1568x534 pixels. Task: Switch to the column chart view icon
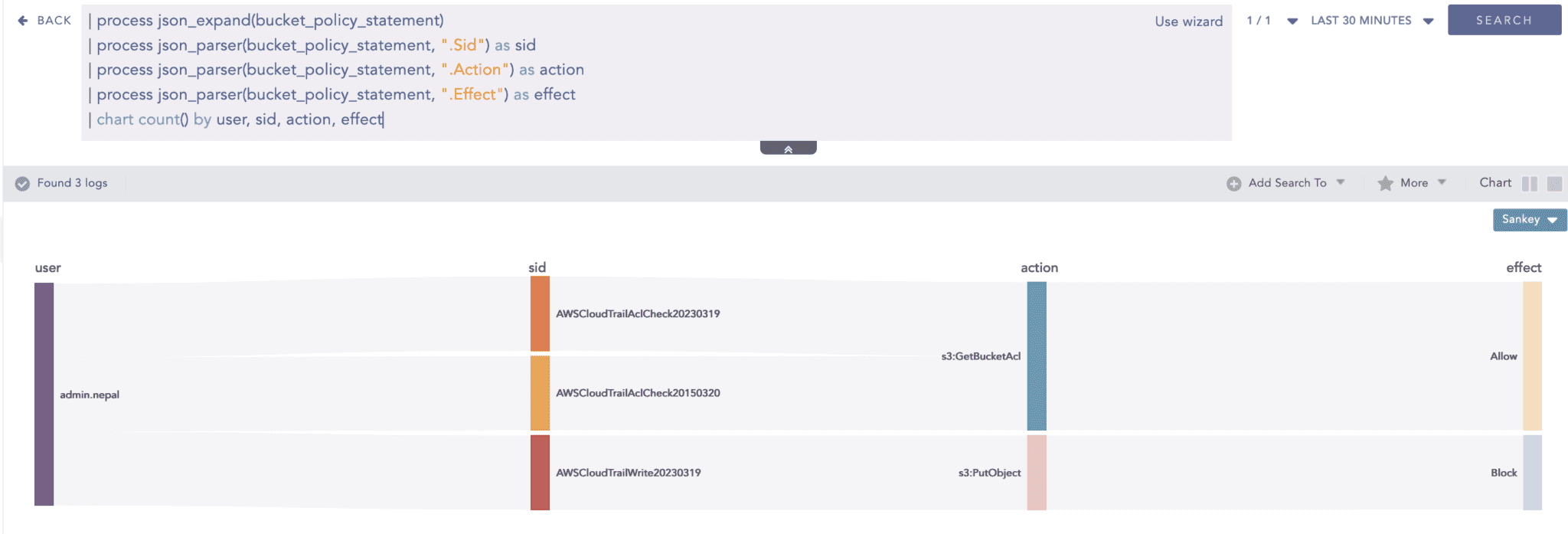point(1529,184)
